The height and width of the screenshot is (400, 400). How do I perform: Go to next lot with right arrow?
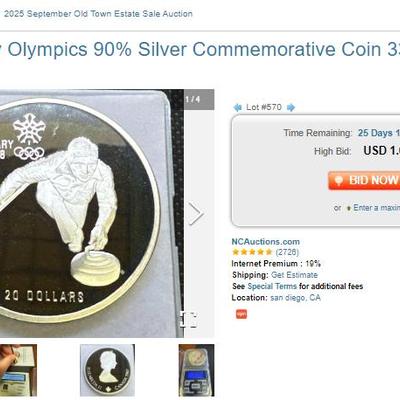coord(291,107)
